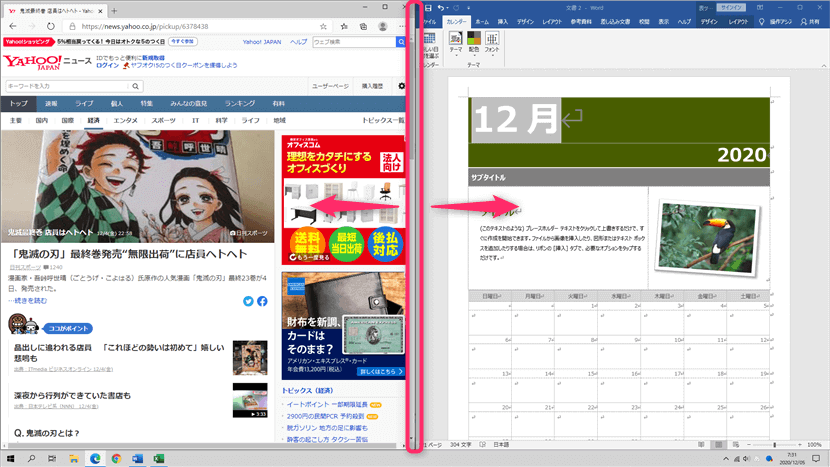
Task: Click 今すぐ参加 button
Action: (x=183, y=41)
